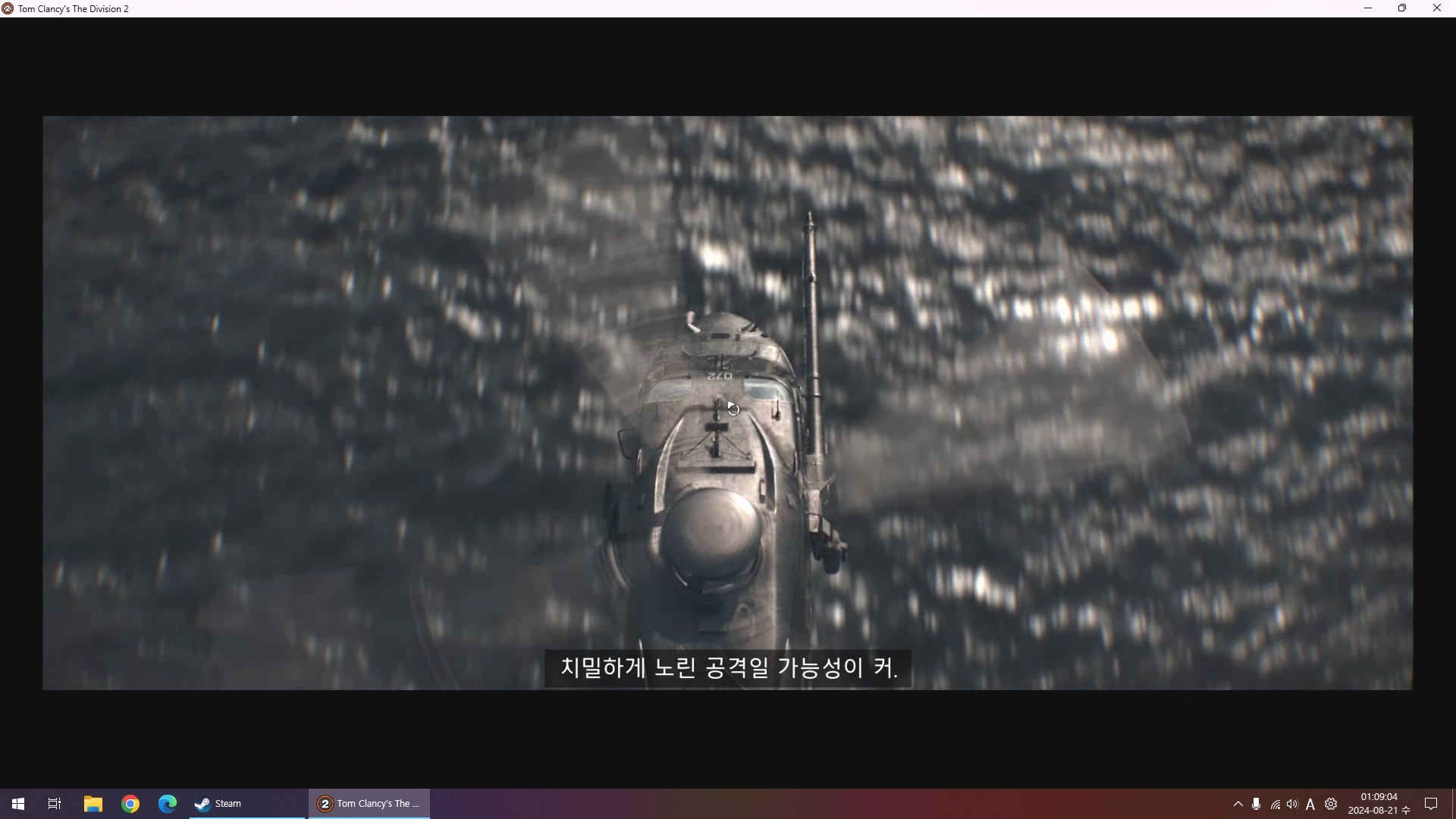Expand the hidden system tray icons
Viewport: 1456px width, 819px height.
coord(1238,804)
